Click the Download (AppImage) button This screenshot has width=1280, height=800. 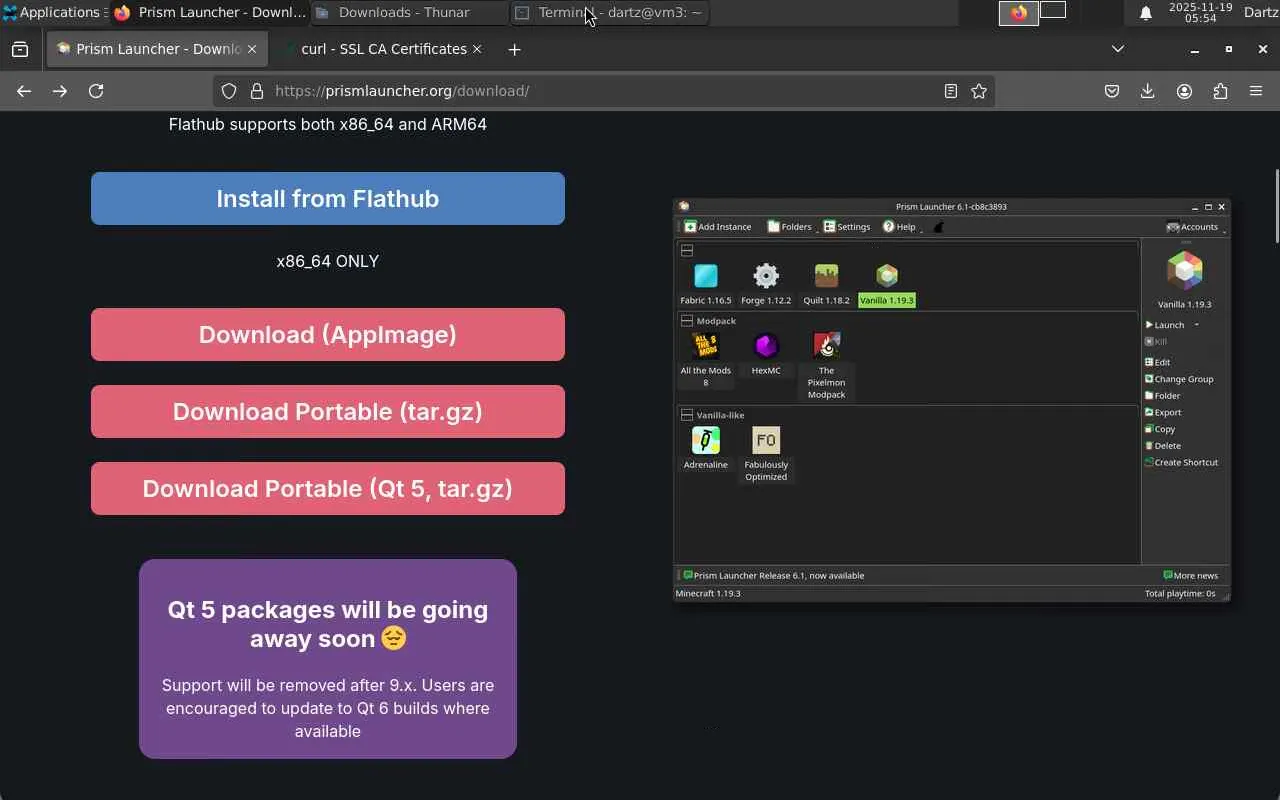[328, 334]
